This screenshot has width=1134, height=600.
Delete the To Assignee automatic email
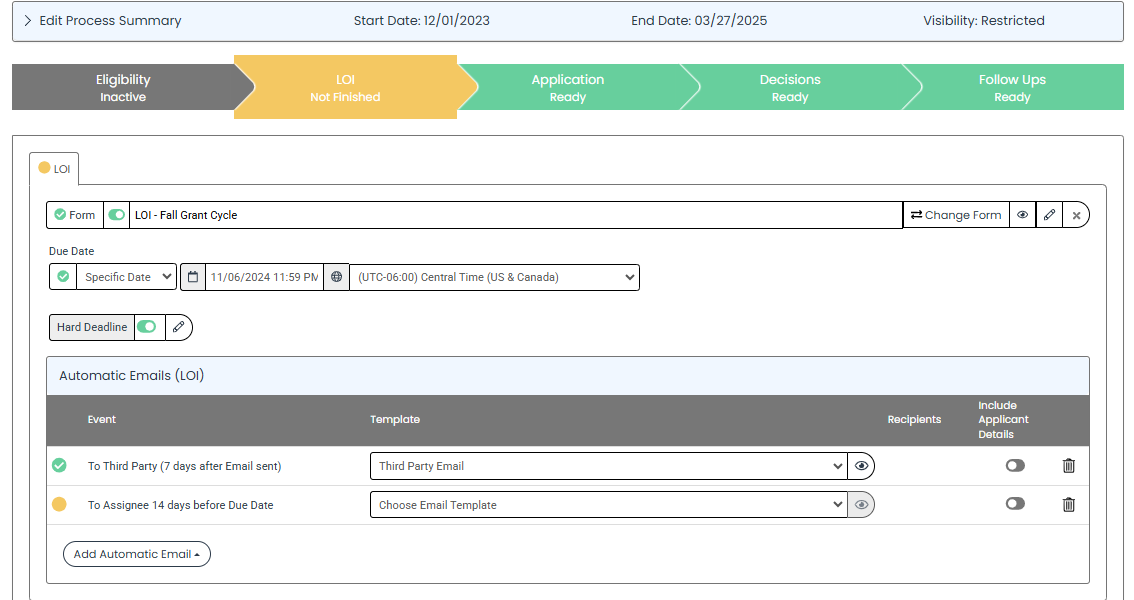click(x=1068, y=505)
